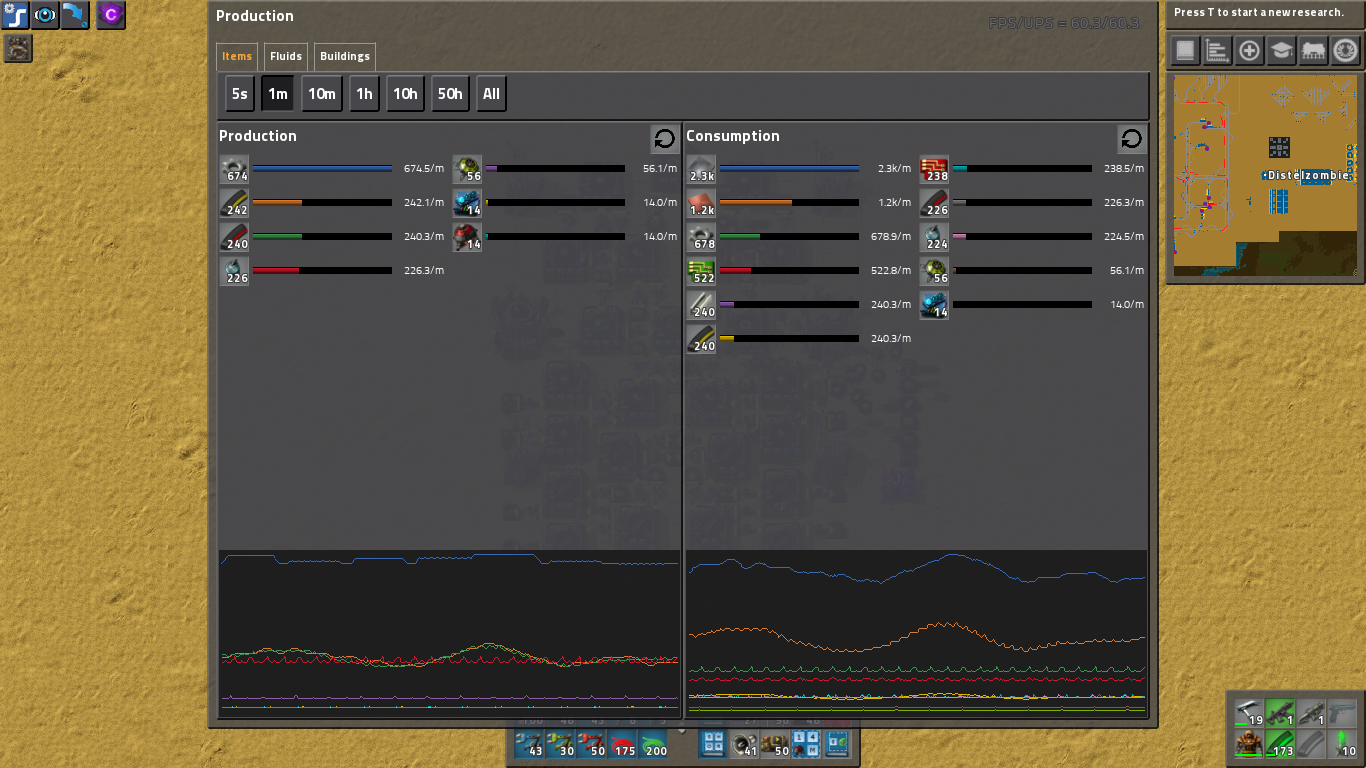Select iron stick in Consumption list (240)
Screen dimensions: 1366x768
click(x=702, y=305)
